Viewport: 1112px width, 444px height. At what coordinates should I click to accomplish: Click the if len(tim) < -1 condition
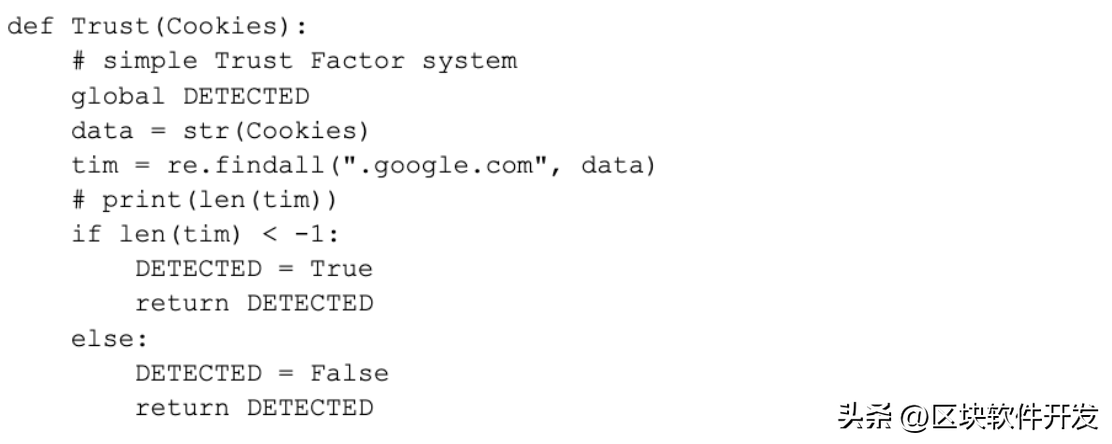click(204, 234)
